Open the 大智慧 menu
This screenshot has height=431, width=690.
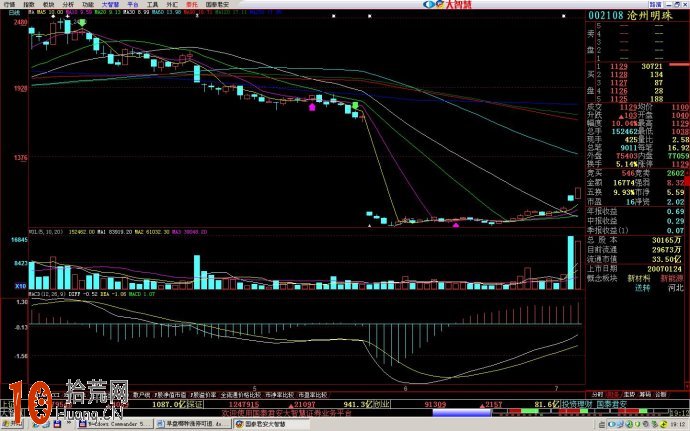click(110, 4)
